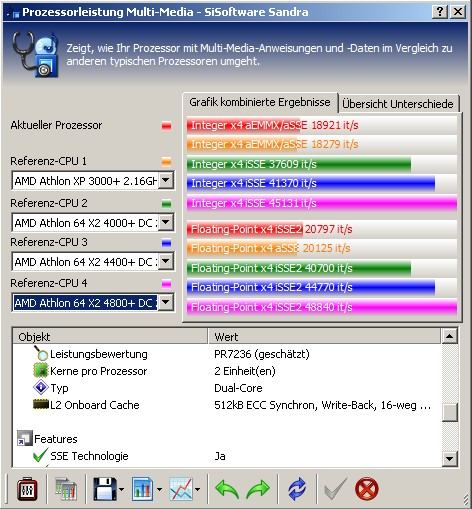472x509 pixels.
Task: Click the list scrollbar down arrow
Action: point(449,459)
